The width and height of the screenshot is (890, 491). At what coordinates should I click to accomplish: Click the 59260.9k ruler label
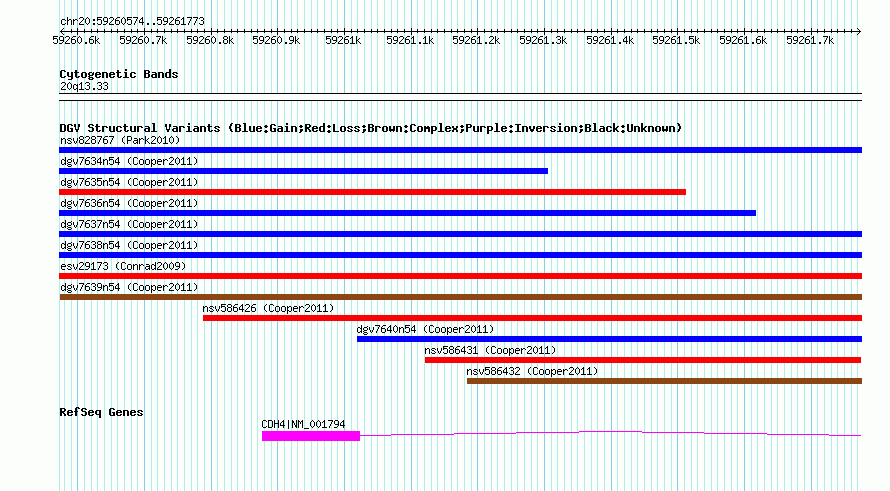point(276,40)
